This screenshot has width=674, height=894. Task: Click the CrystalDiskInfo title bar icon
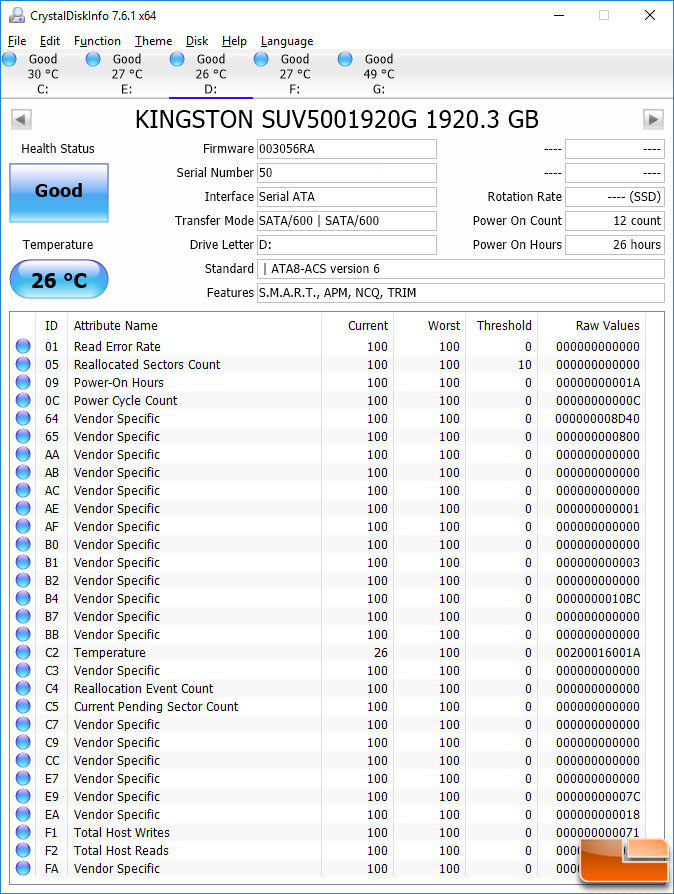click(x=17, y=15)
